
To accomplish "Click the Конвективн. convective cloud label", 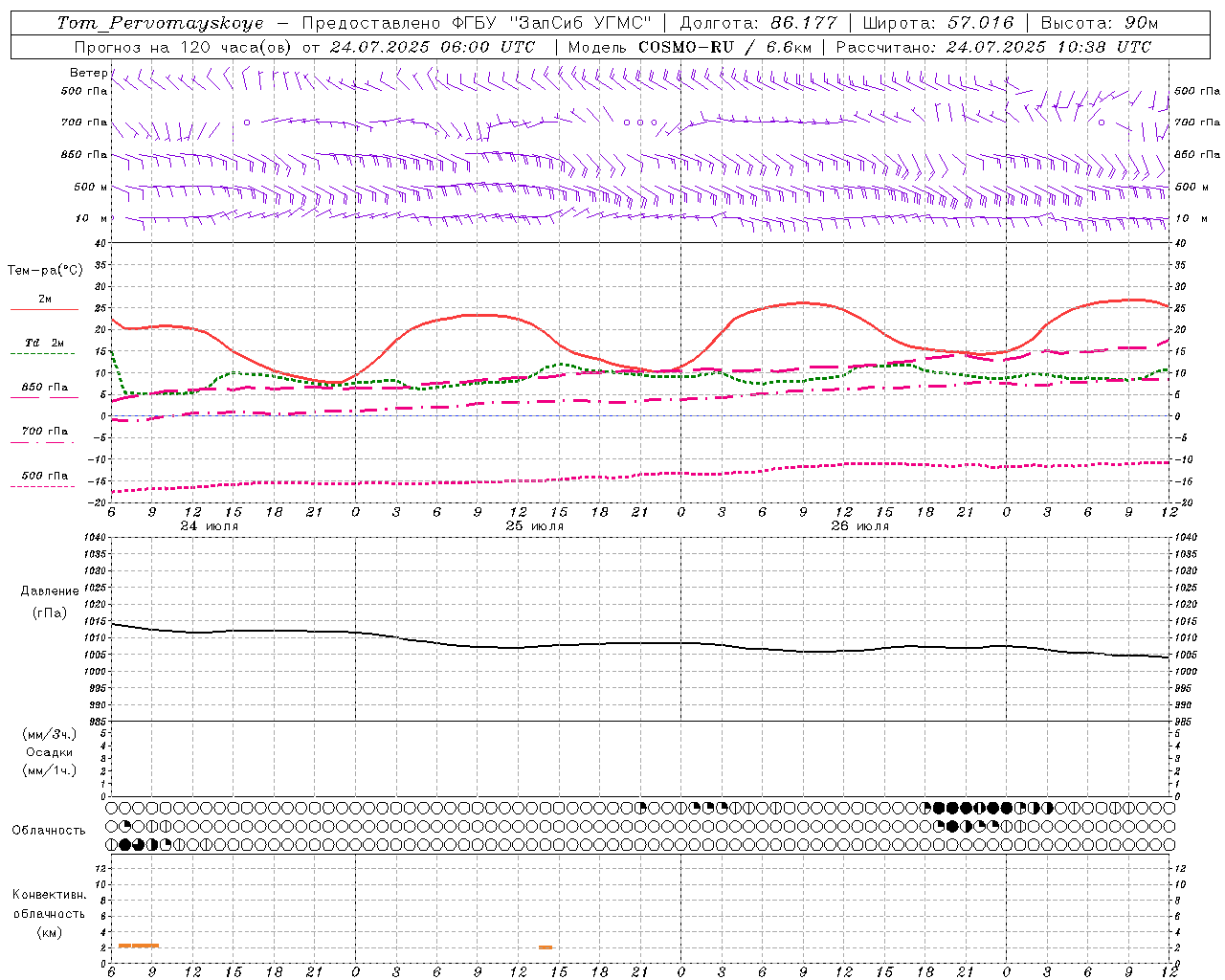I will tap(49, 895).
